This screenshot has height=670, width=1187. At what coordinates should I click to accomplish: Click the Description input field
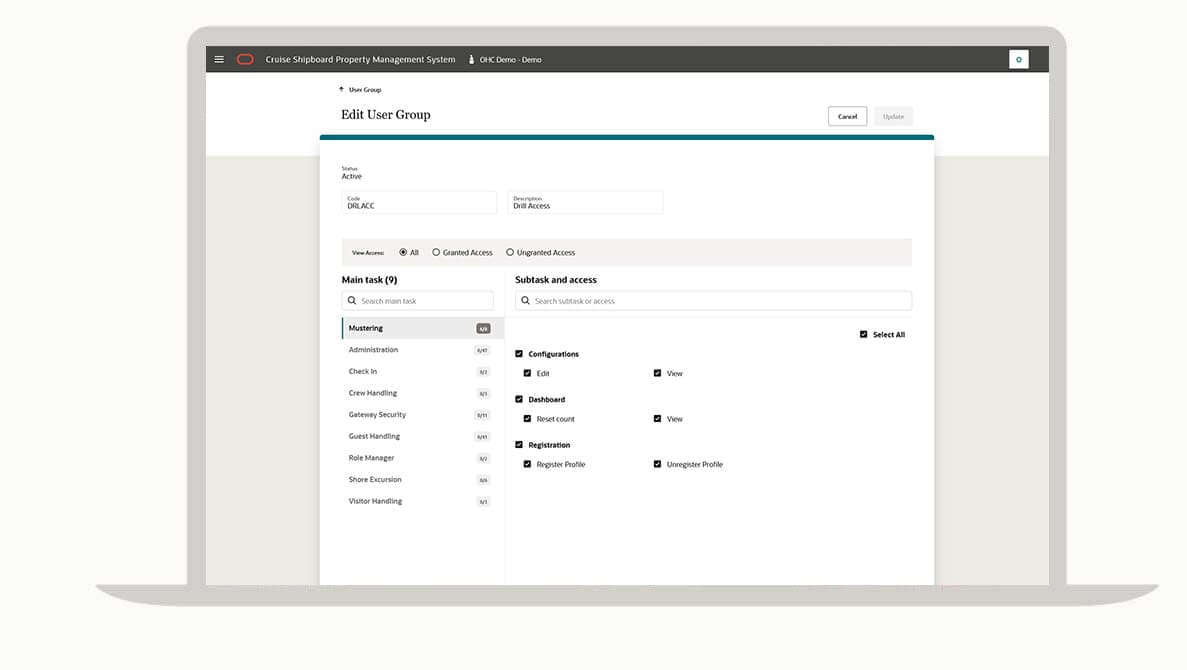pyautogui.click(x=585, y=203)
